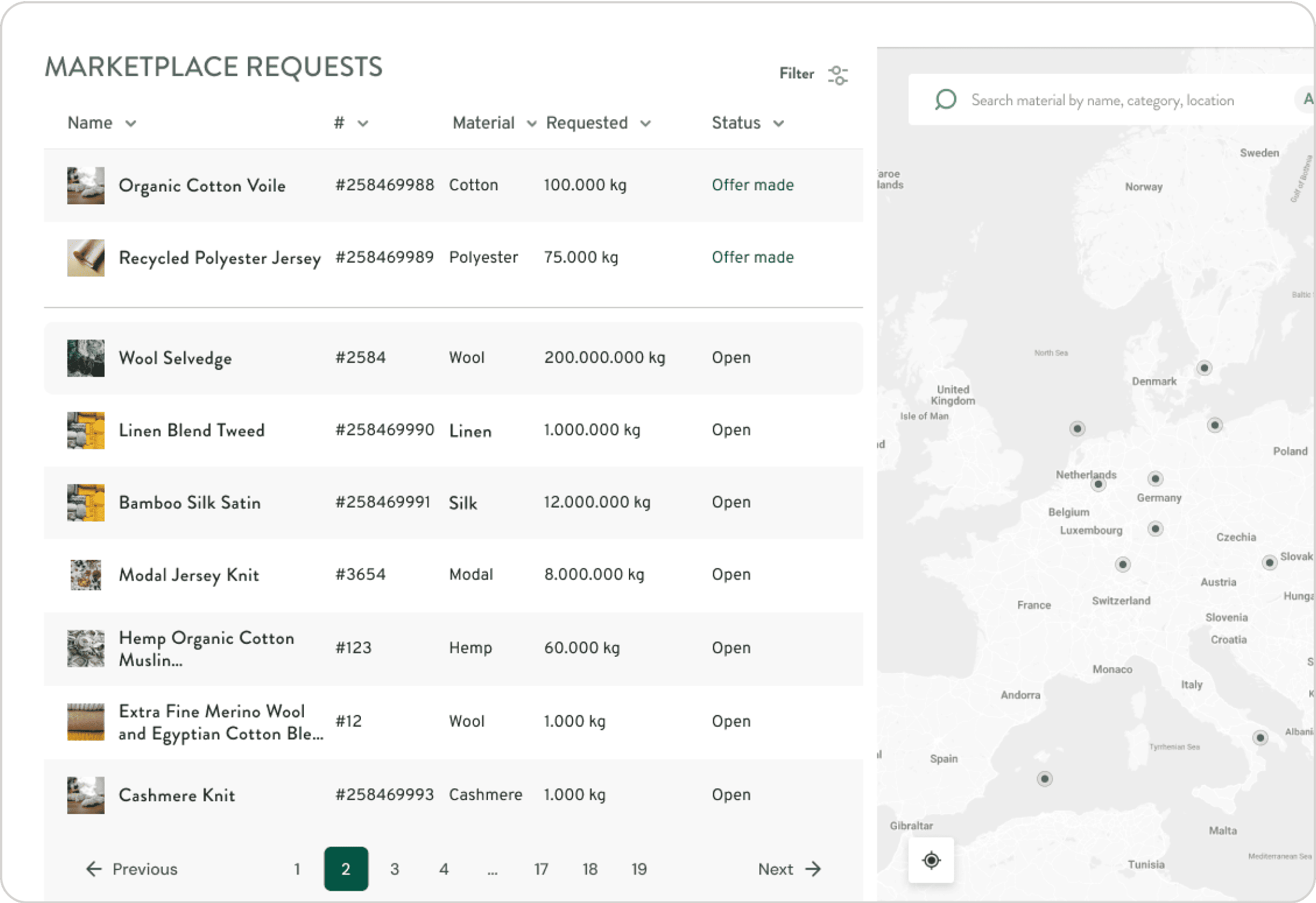This screenshot has height=903, width=1316.
Task: Click the left arrow beside Previous
Action: (93, 868)
